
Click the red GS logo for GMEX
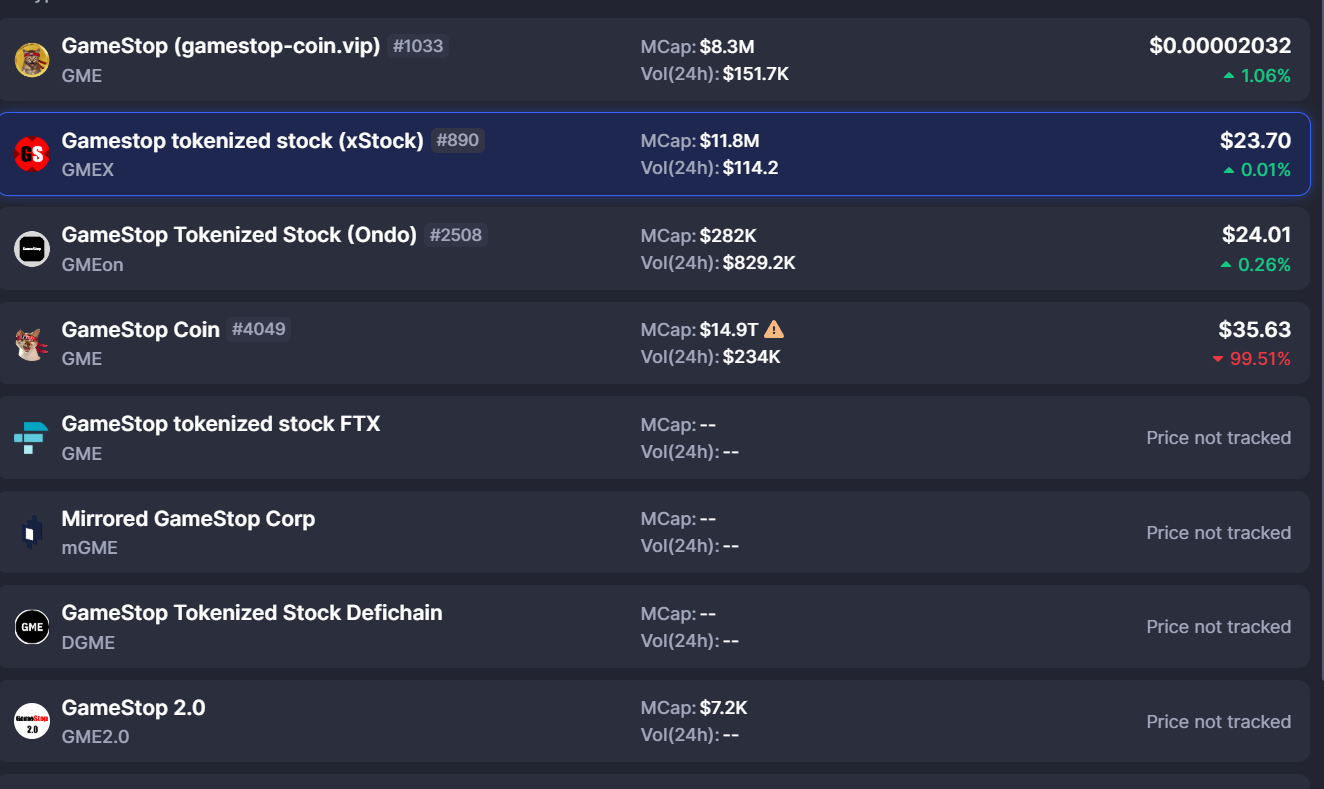pos(32,154)
